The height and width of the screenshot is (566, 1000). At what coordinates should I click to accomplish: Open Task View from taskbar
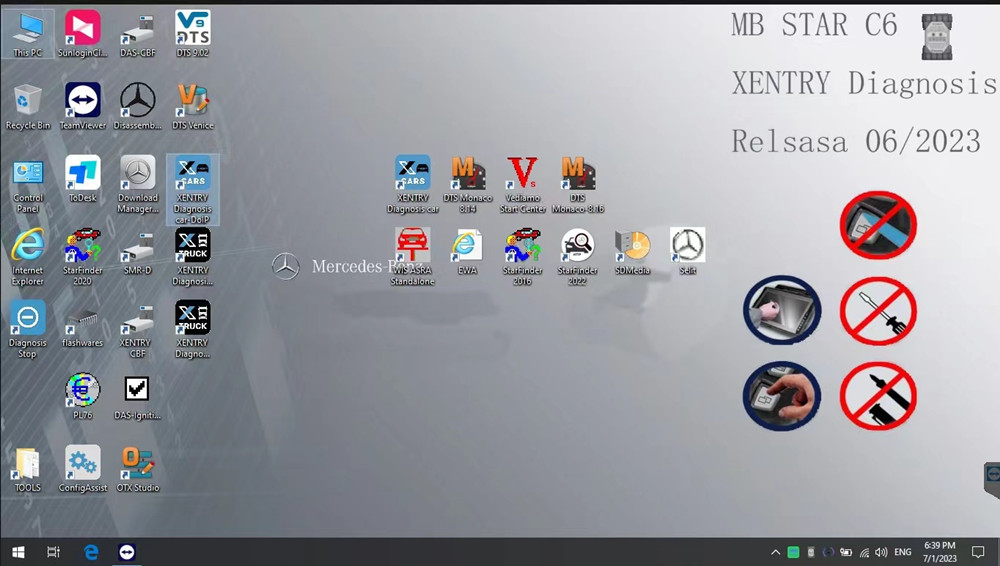click(x=54, y=552)
